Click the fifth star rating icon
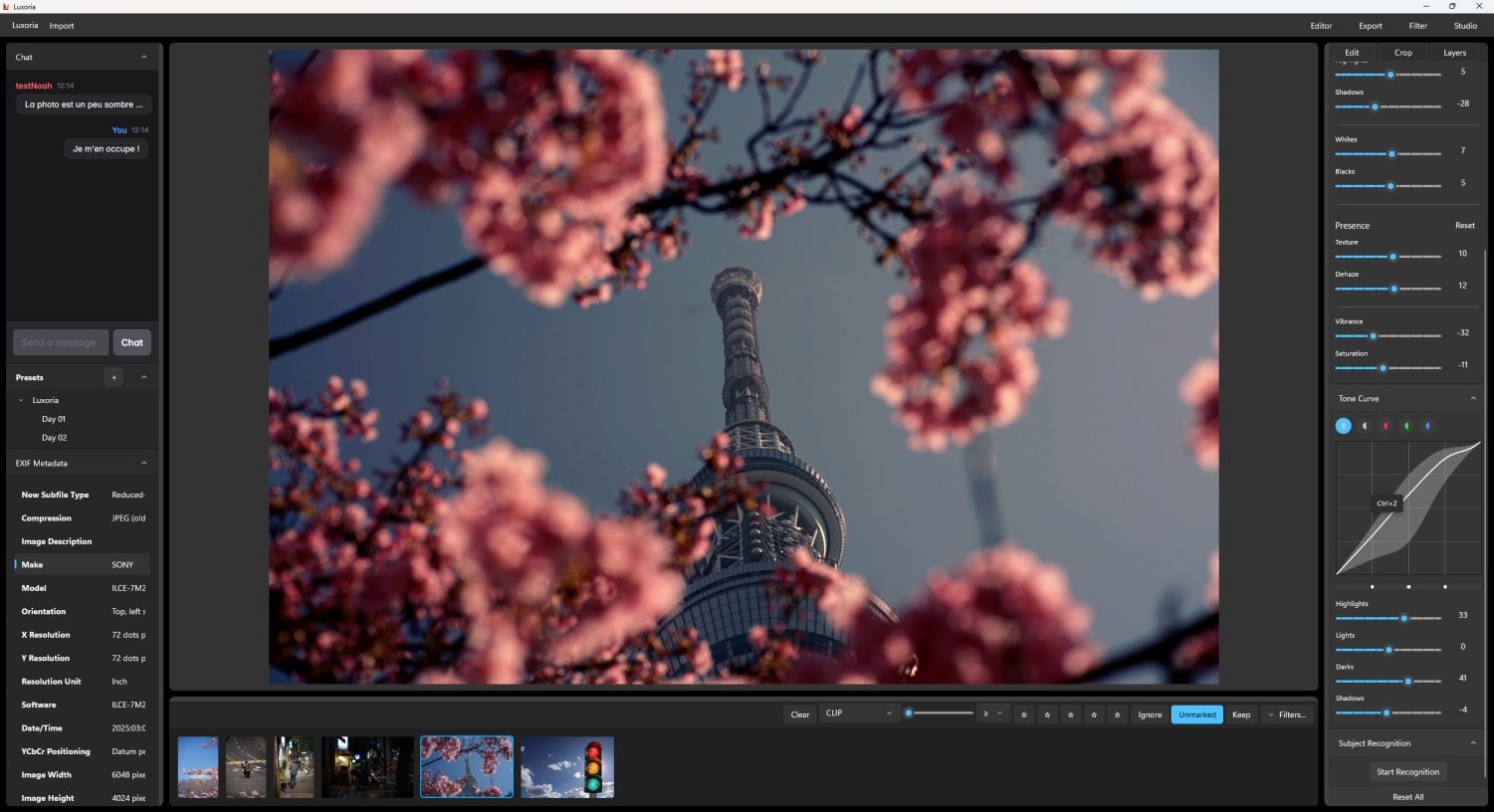Image resolution: width=1494 pixels, height=812 pixels. tap(1118, 714)
